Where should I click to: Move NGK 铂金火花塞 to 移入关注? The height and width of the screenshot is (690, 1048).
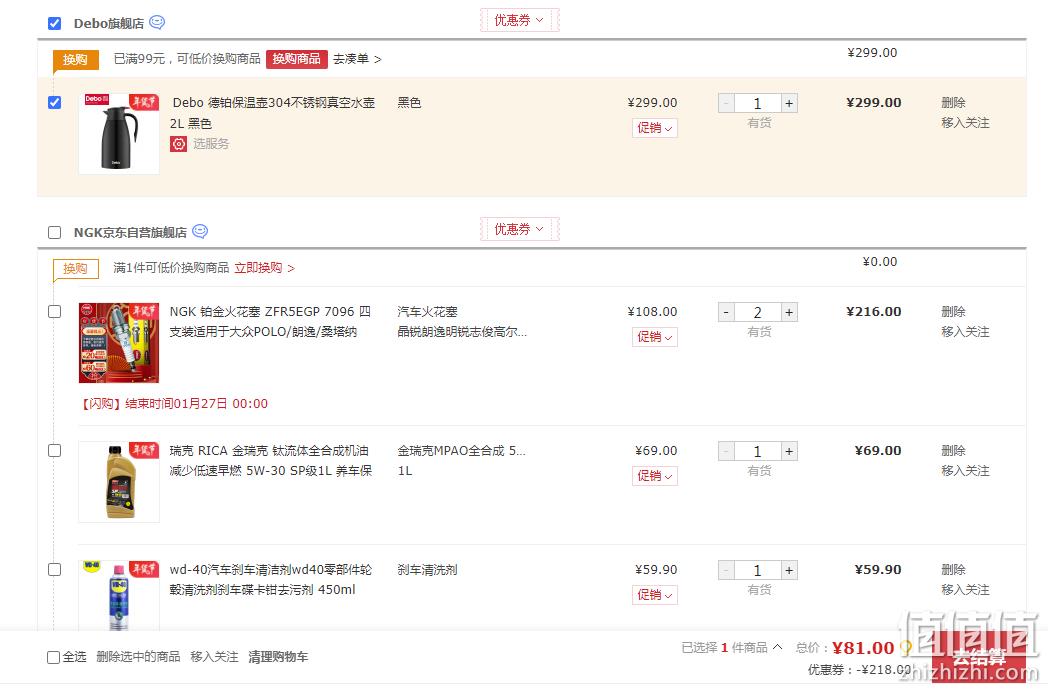point(965,332)
